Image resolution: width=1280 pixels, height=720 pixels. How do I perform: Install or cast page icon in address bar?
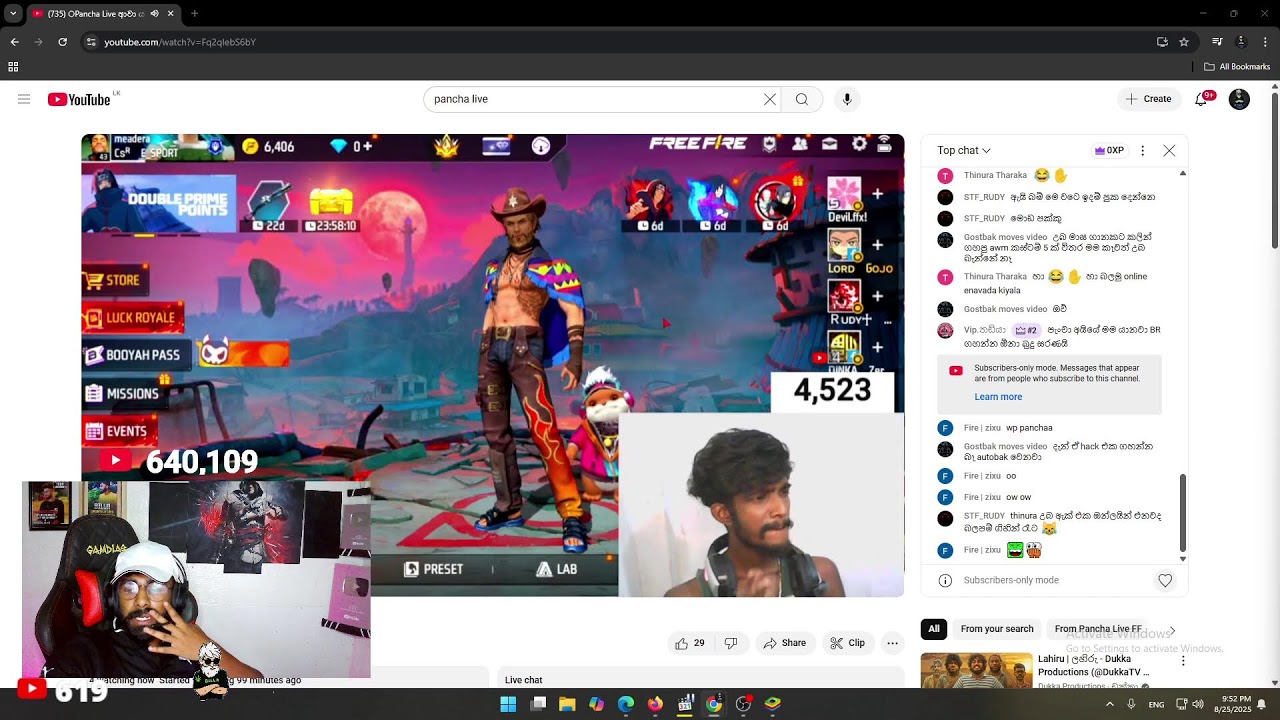(1162, 42)
